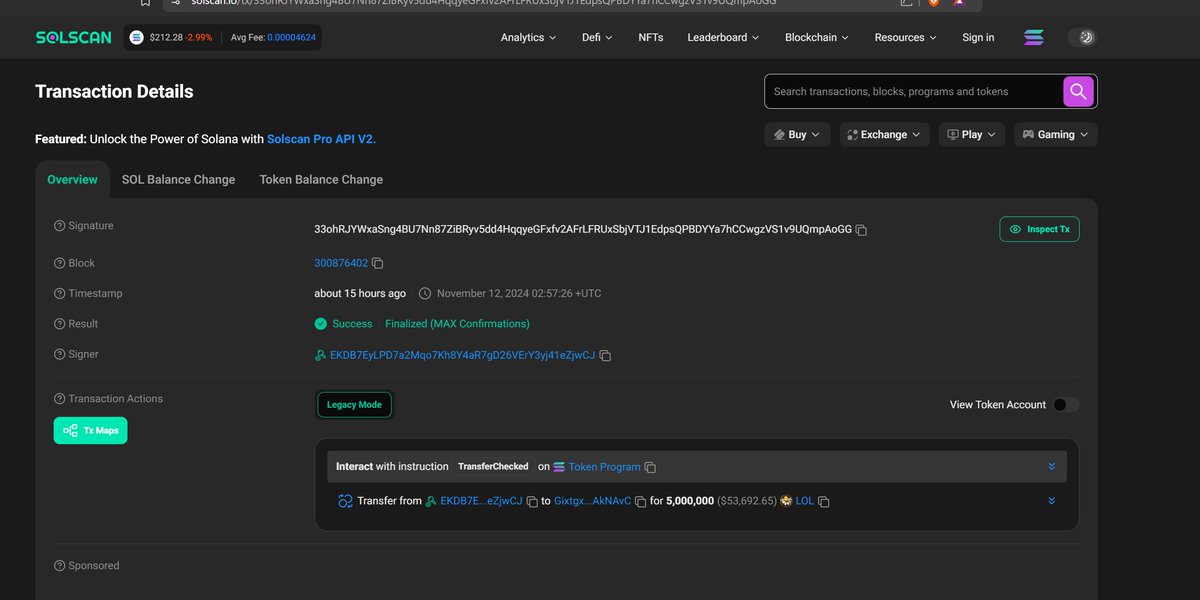Open sender EKDB7E...eZjwCJ link

click(481, 501)
